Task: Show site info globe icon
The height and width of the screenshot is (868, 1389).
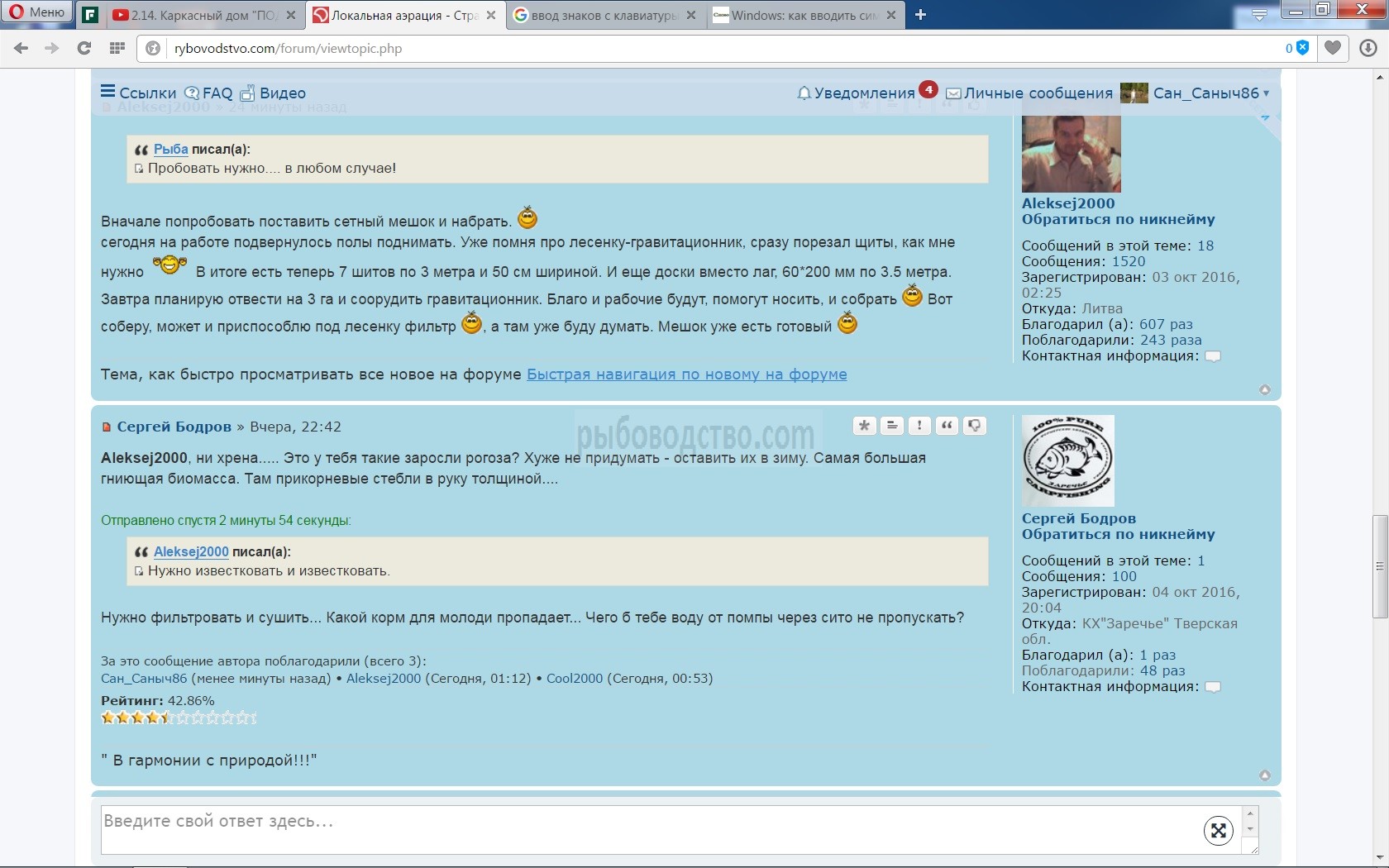Action: [x=153, y=49]
